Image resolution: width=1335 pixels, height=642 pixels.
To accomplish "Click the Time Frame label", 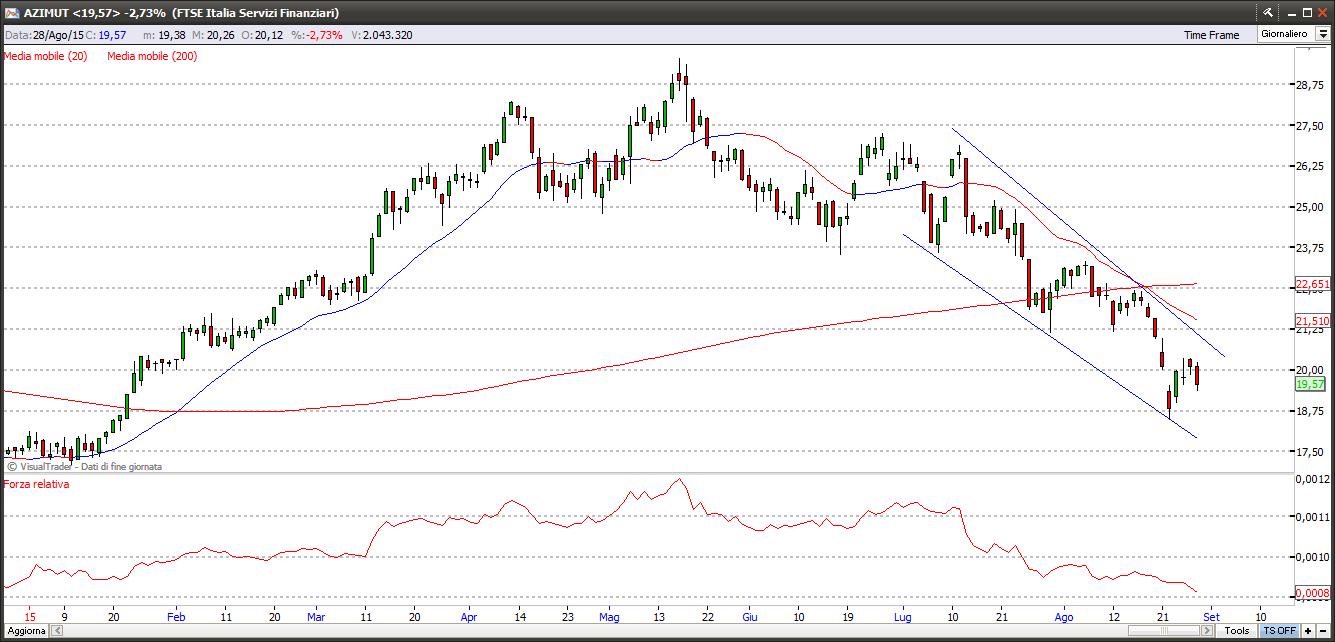I will point(1211,35).
